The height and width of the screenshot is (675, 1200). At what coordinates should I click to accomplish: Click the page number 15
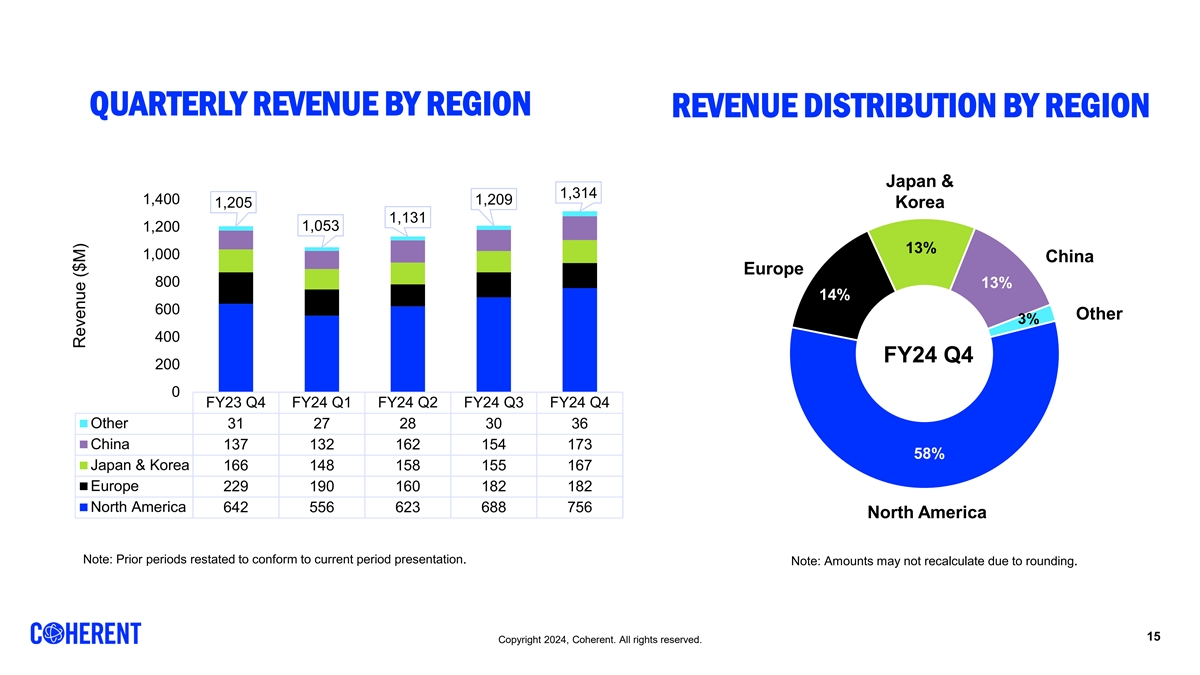click(1153, 637)
